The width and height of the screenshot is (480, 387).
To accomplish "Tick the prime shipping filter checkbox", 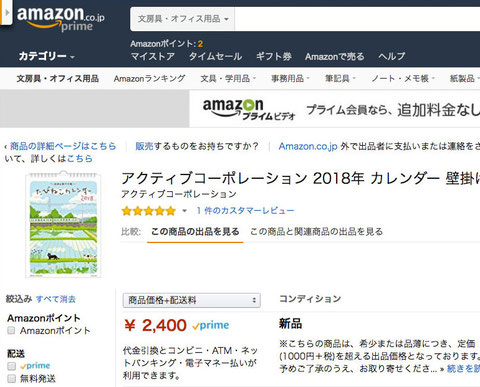I will coord(11,366).
